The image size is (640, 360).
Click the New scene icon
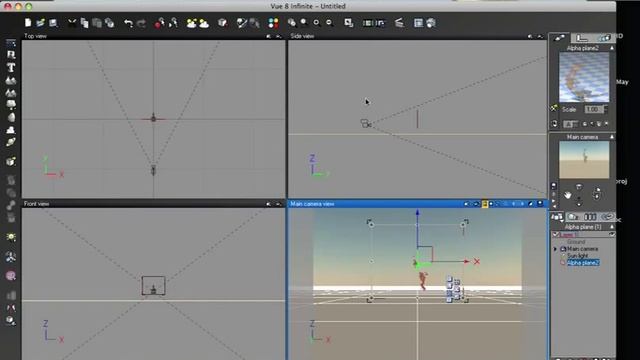[x=28, y=23]
